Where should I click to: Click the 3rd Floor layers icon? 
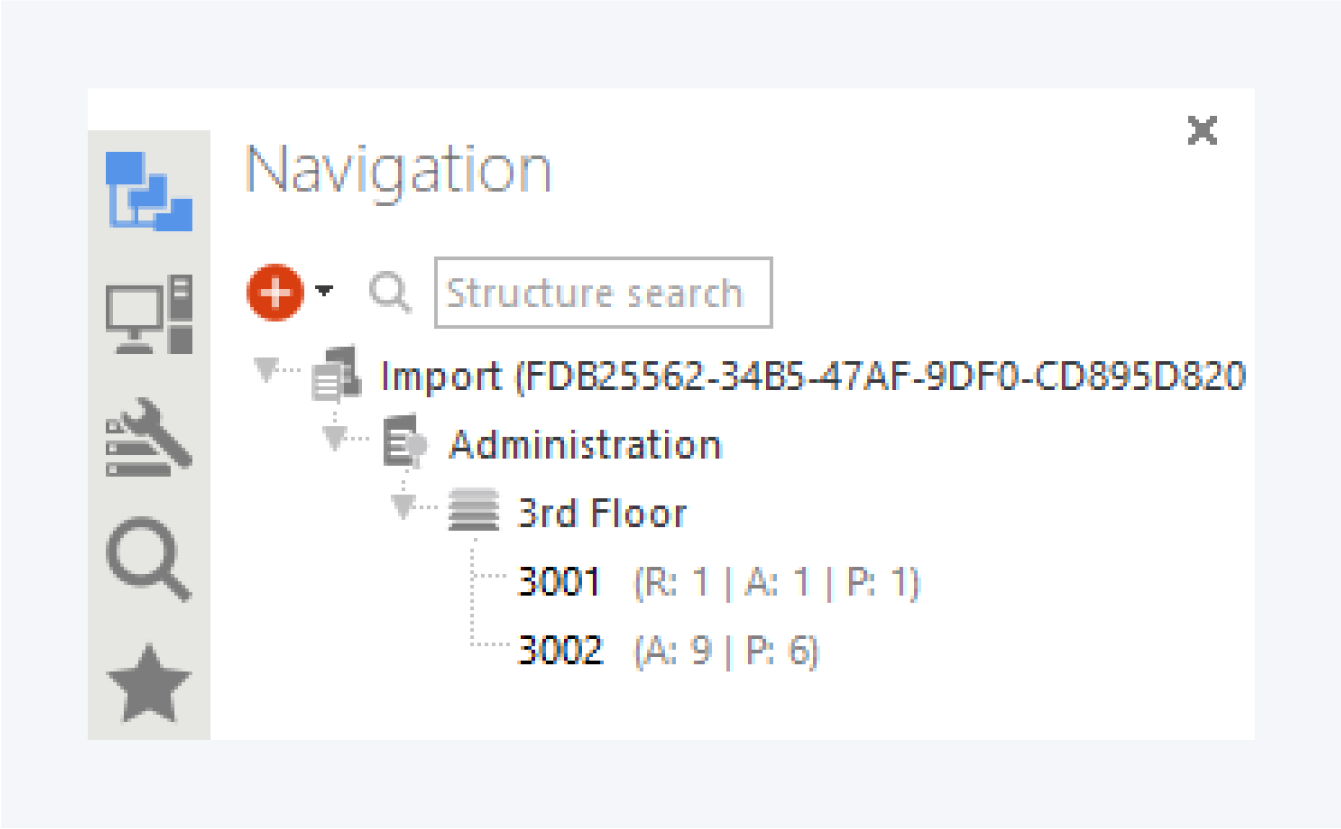click(x=473, y=511)
